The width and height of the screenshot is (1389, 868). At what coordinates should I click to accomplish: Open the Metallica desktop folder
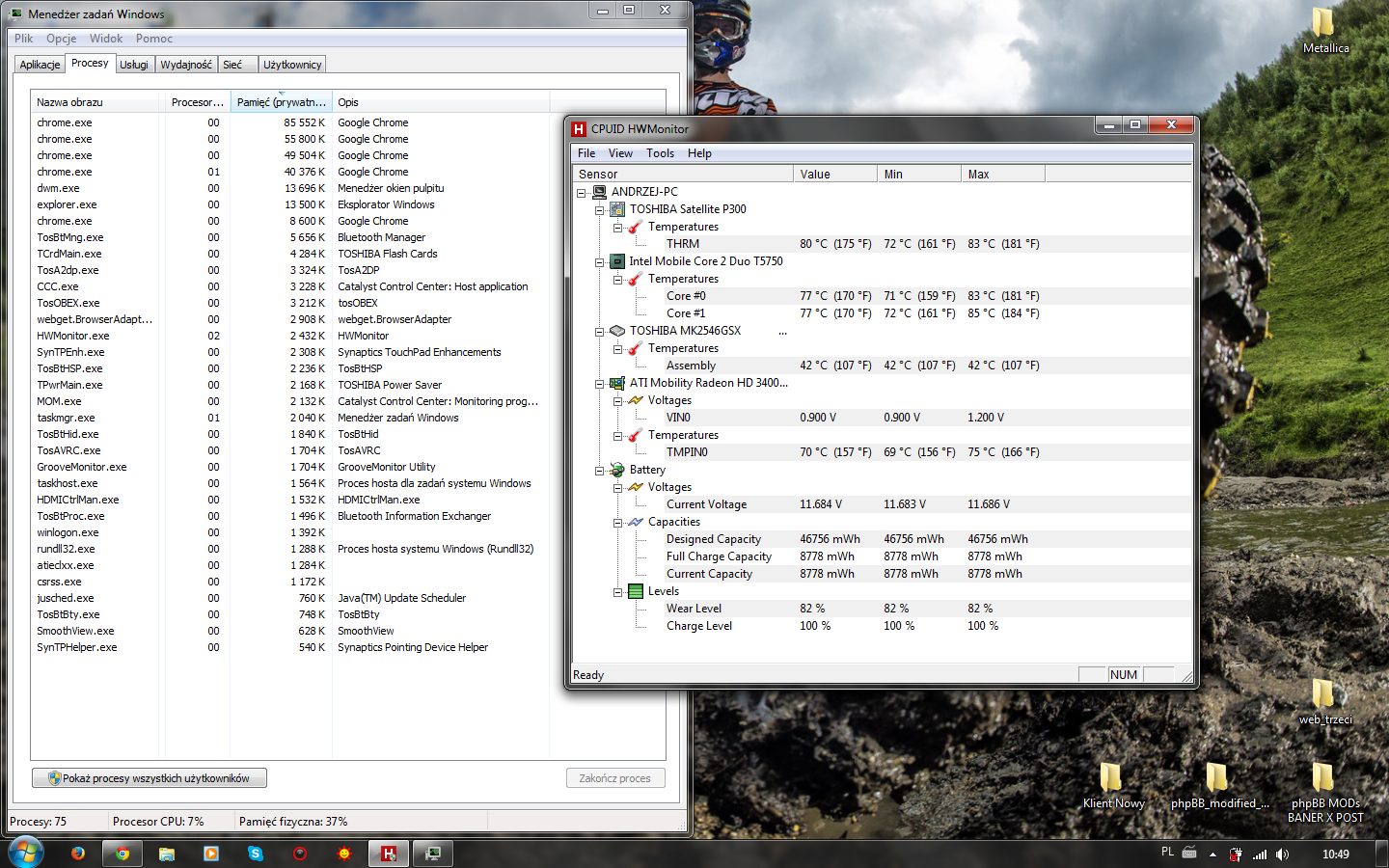(x=1325, y=30)
